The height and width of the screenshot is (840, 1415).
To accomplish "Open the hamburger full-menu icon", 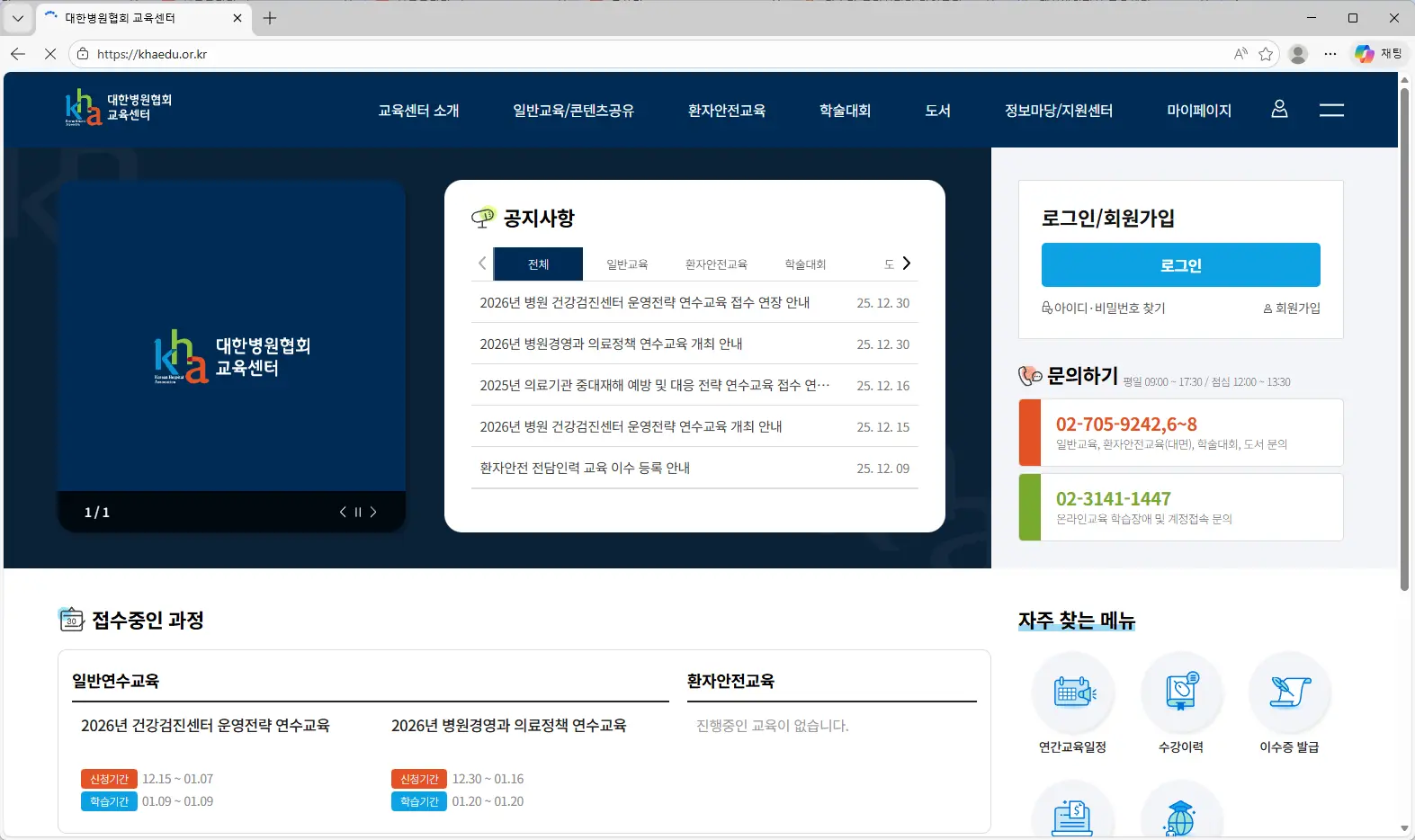I will [x=1331, y=110].
